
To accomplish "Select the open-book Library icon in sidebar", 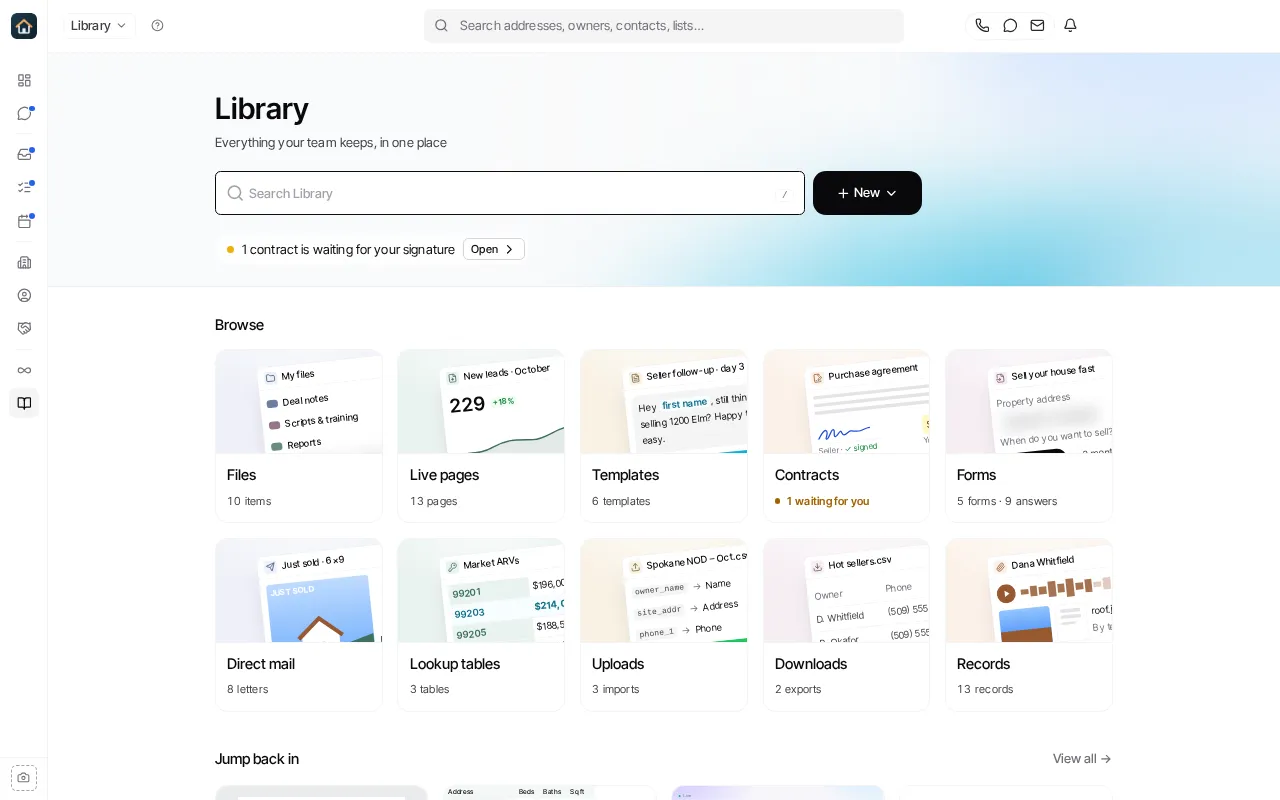I will (x=24, y=403).
